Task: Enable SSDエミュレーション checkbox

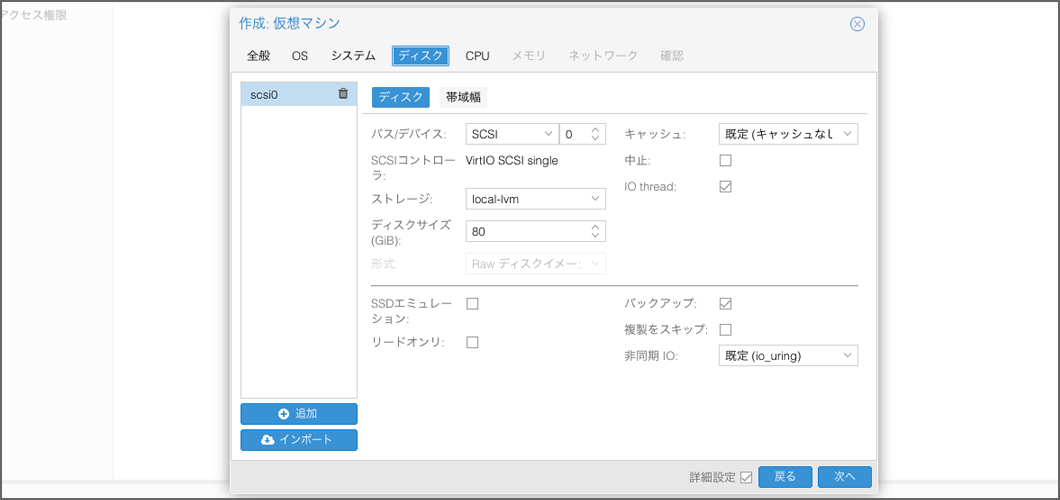Action: [473, 304]
